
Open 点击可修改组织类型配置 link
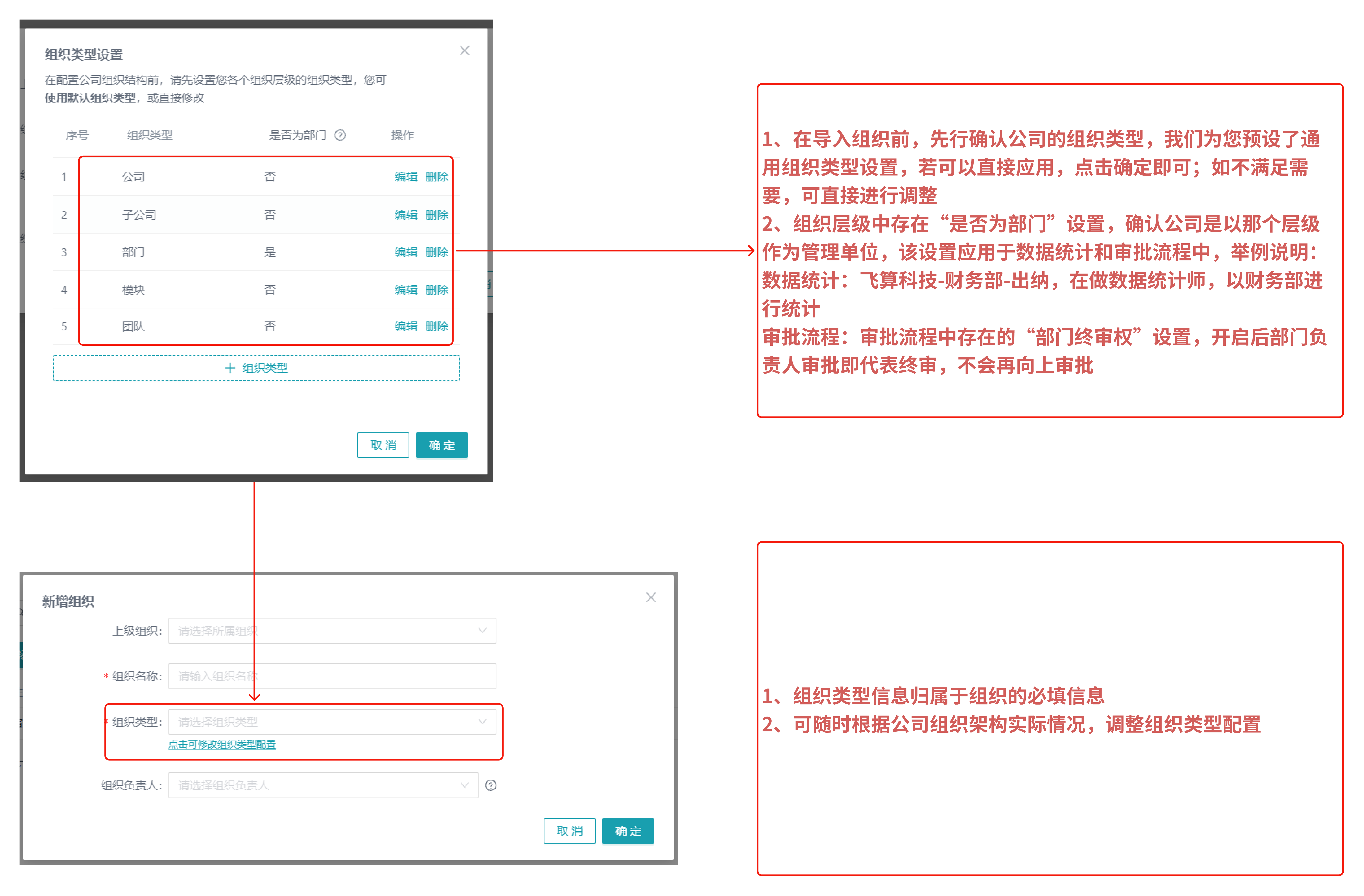(x=222, y=744)
